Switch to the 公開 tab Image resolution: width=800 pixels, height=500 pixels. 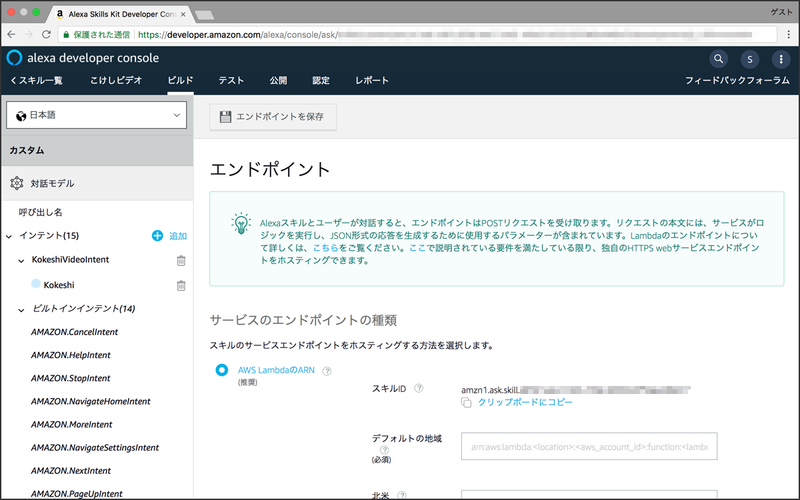tap(278, 81)
